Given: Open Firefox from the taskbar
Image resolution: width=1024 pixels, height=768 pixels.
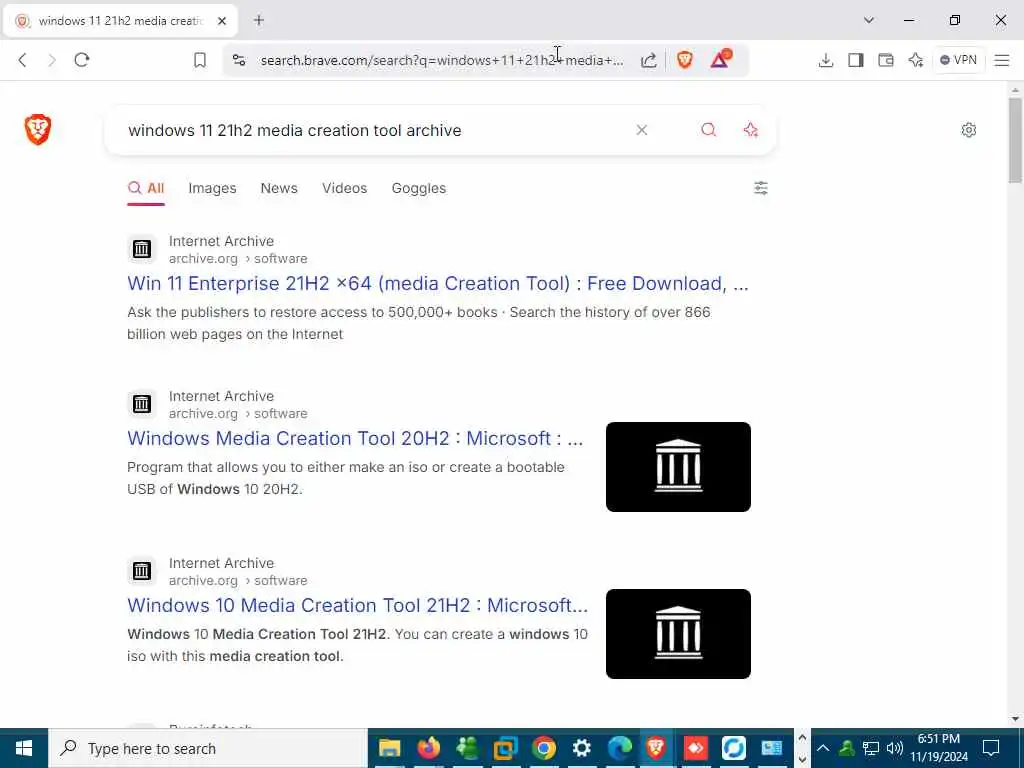Looking at the screenshot, I should coord(428,748).
